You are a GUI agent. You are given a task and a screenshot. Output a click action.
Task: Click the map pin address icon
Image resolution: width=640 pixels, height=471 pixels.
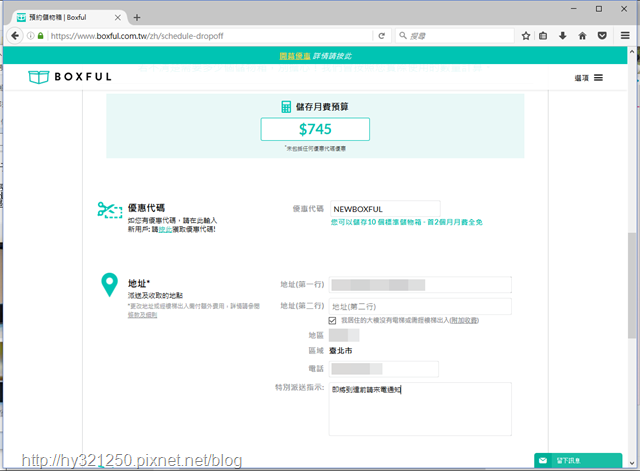click(109, 284)
